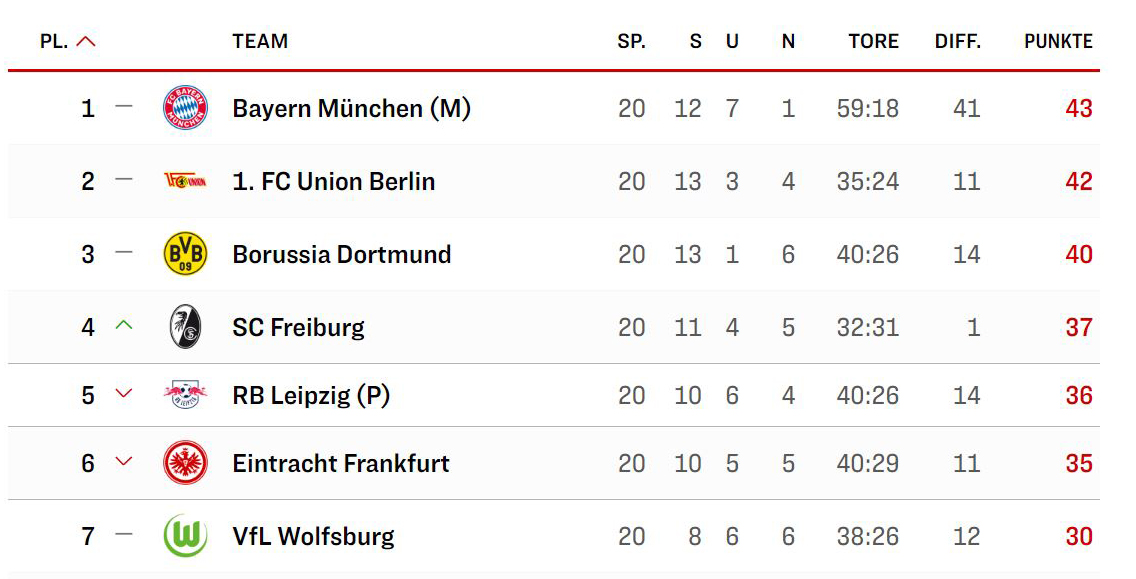
Task: Click the red rank-down arrow for RB Leipzig
Action: click(x=124, y=392)
